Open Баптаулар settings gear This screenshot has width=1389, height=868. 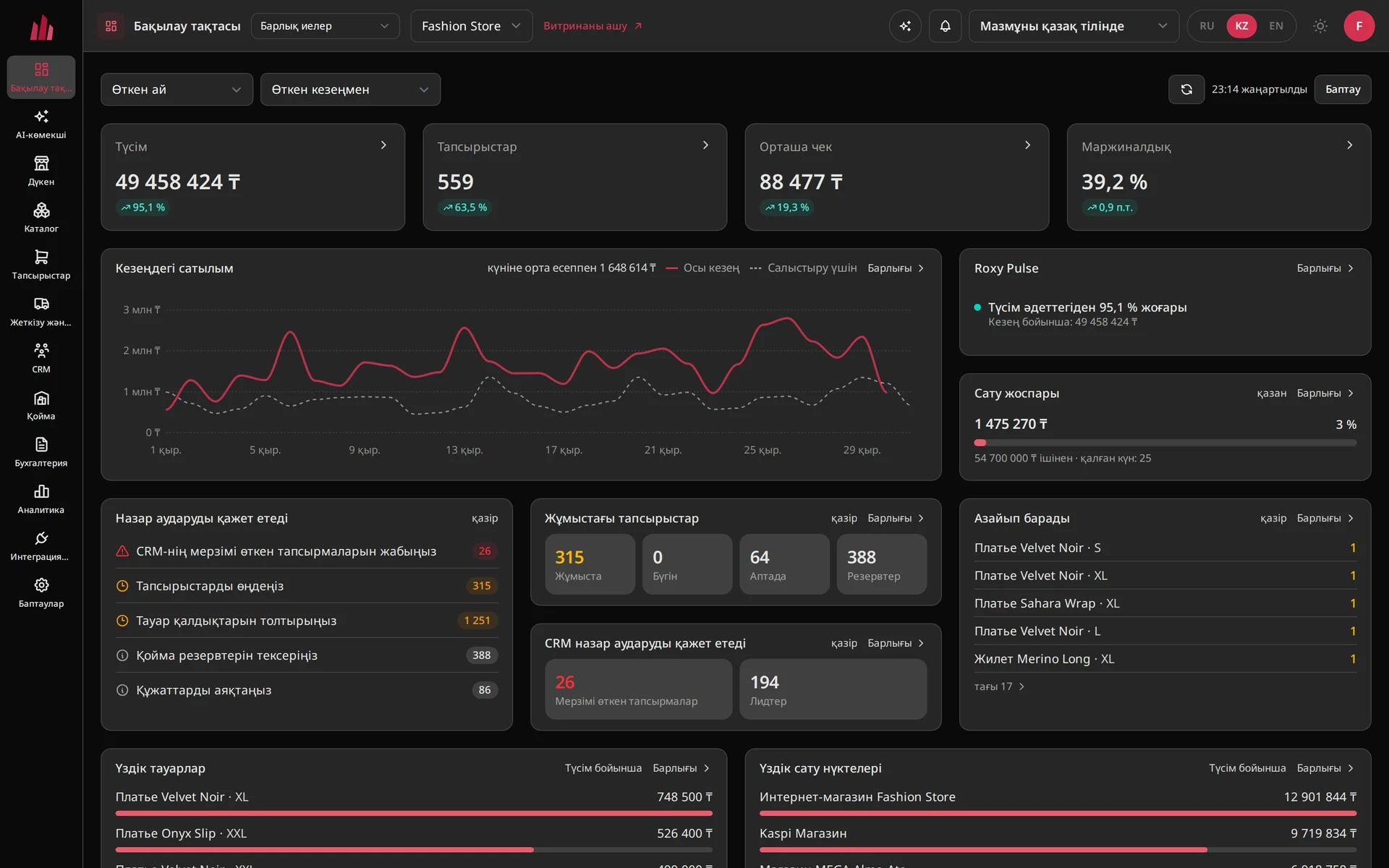[41, 594]
